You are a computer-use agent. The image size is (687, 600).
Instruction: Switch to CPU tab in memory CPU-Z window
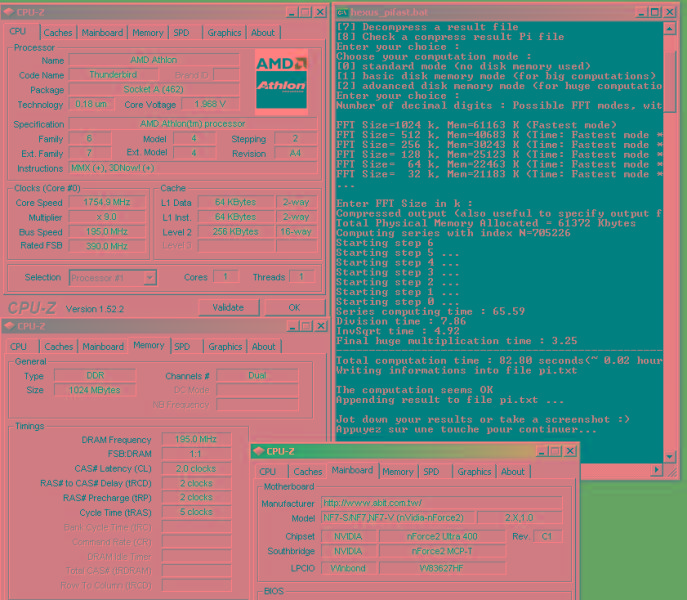[18, 347]
